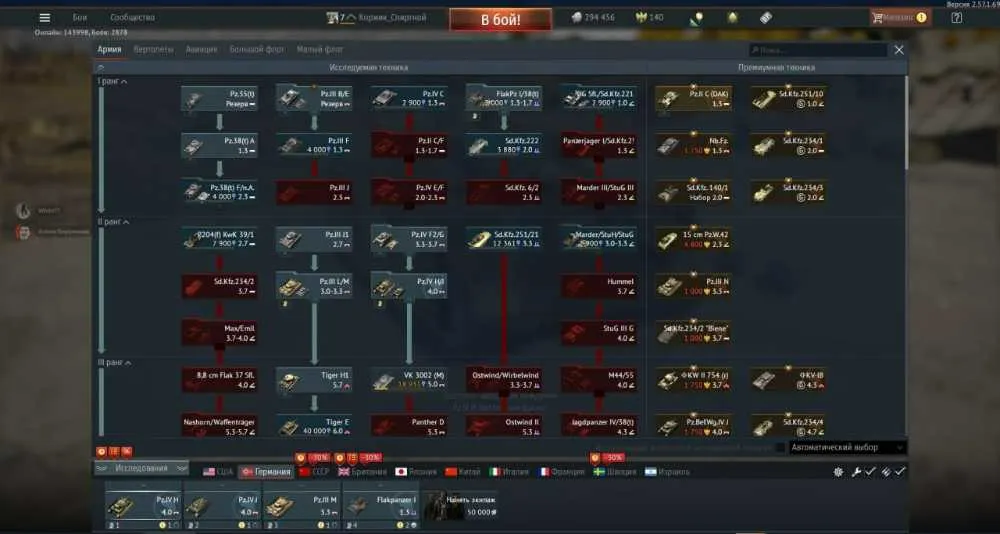Screen dimensions: 1000x534
Task: Click the В бой! button
Action: click(501, 20)
